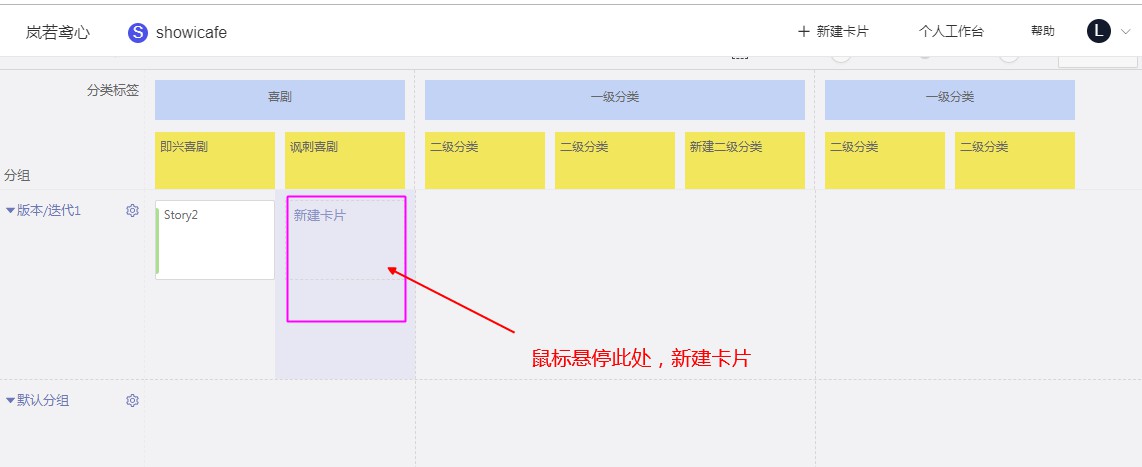Open the showicafe project name

click(x=191, y=33)
